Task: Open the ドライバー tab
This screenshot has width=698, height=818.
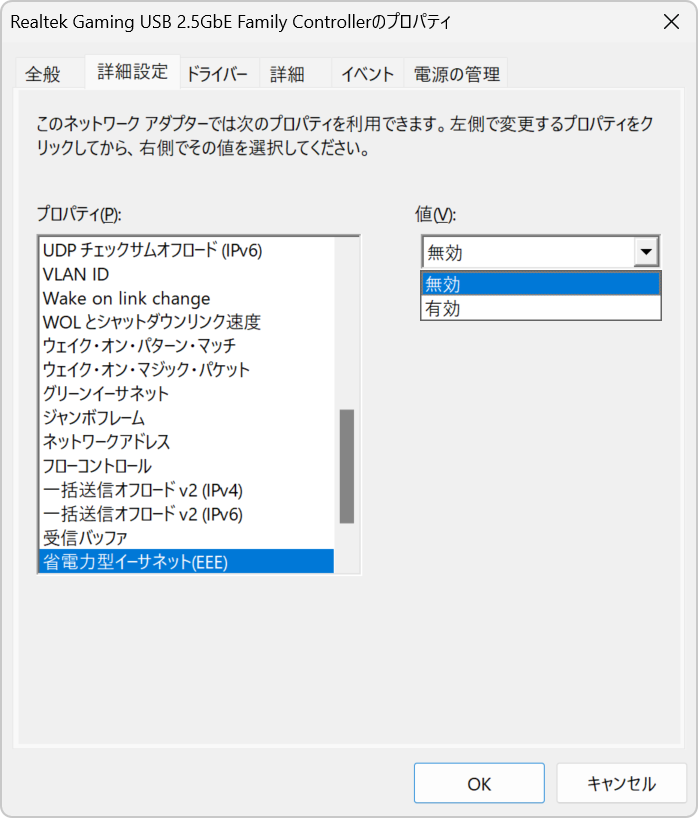Action: (217, 74)
